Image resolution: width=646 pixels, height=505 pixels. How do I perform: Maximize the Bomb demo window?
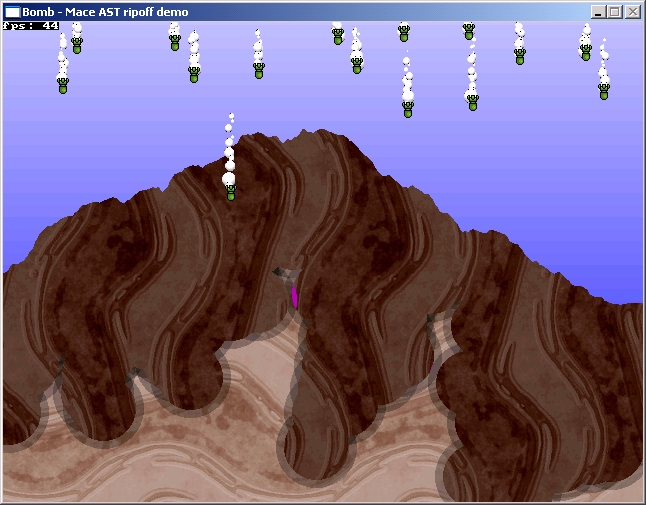pos(615,12)
